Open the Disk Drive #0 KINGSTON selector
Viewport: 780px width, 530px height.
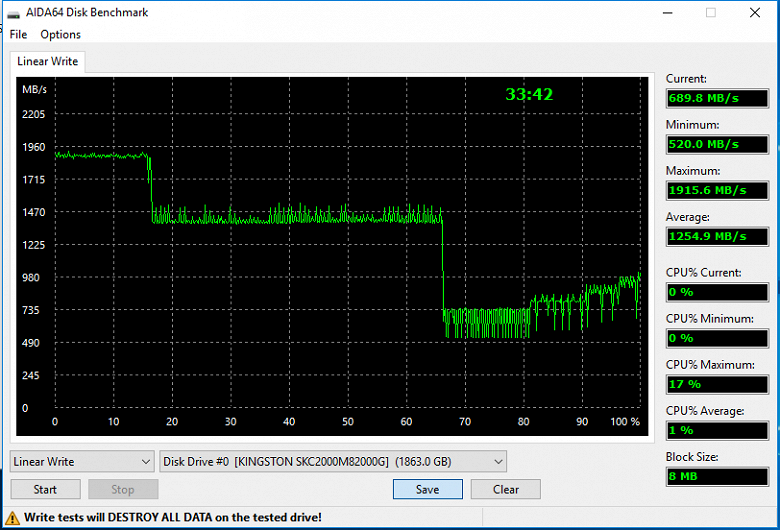(x=333, y=462)
